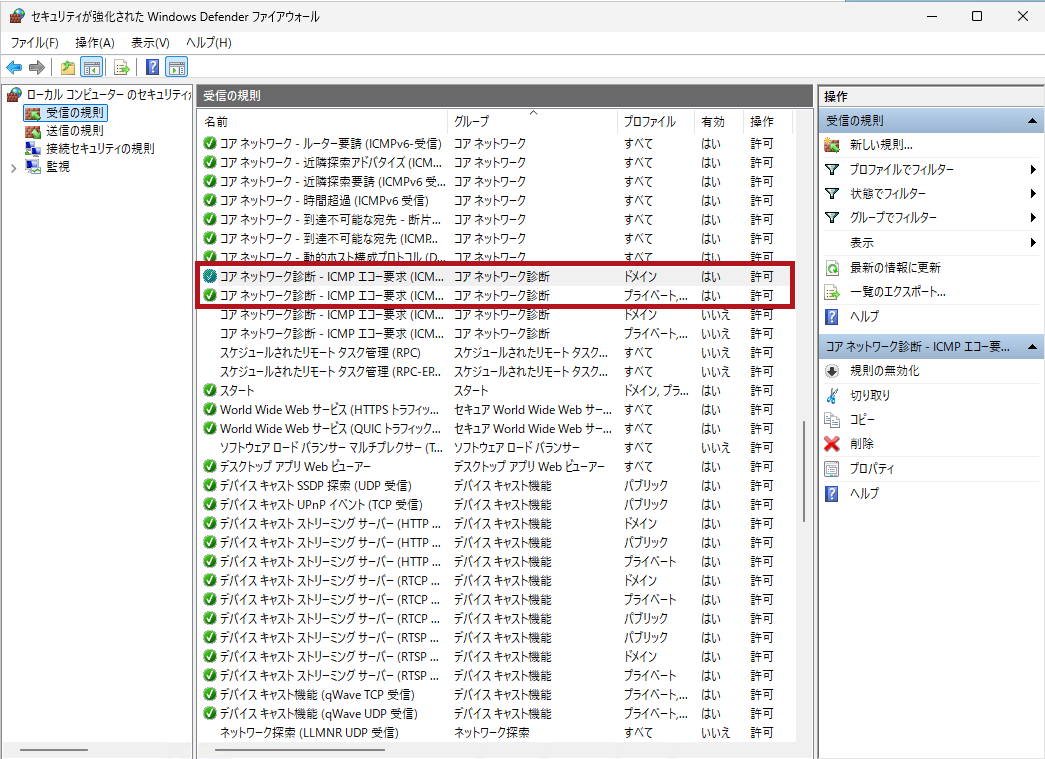Sort by the グループ column header
The image size is (1045, 759).
coord(532,121)
